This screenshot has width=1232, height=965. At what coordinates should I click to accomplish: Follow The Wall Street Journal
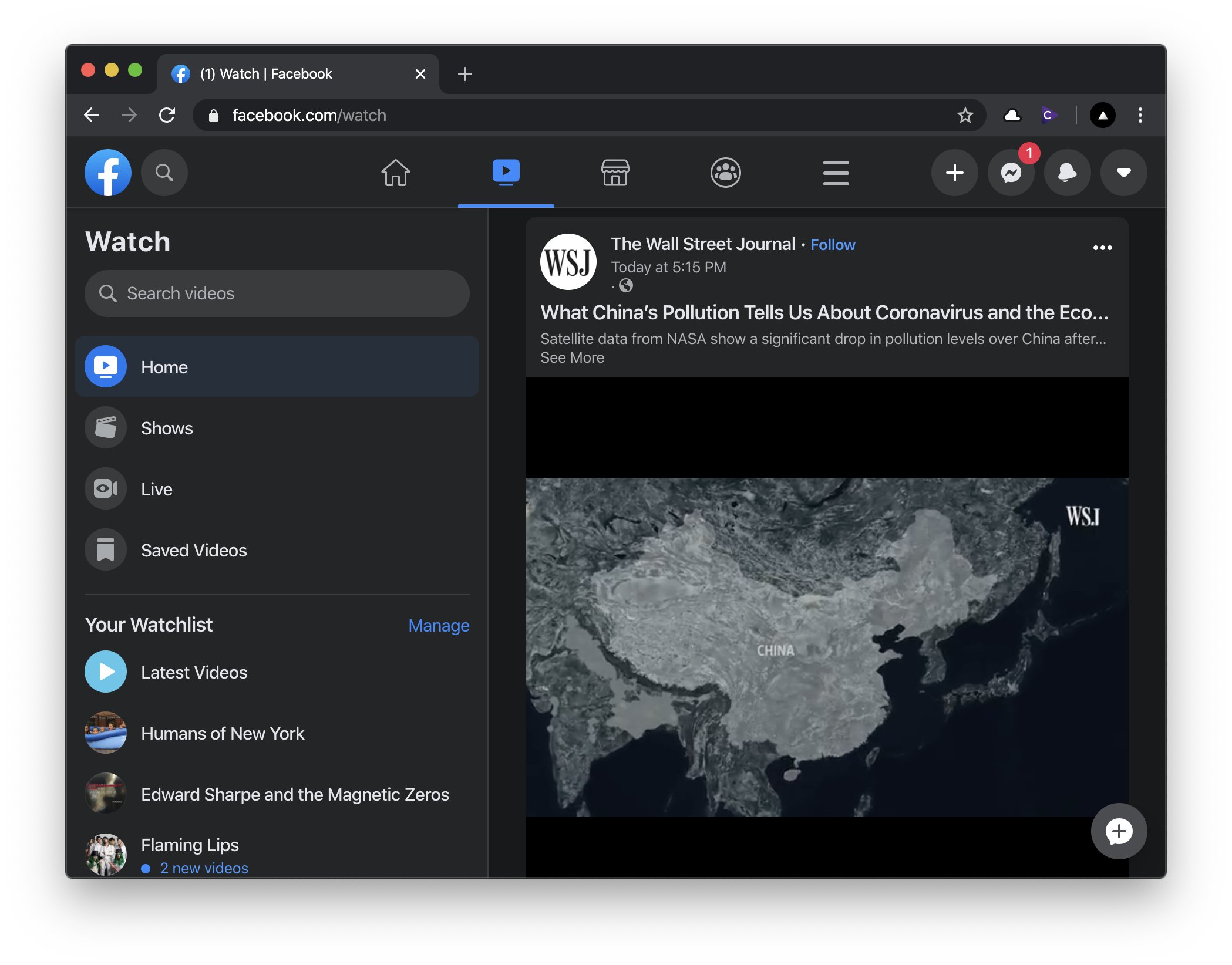click(x=833, y=245)
